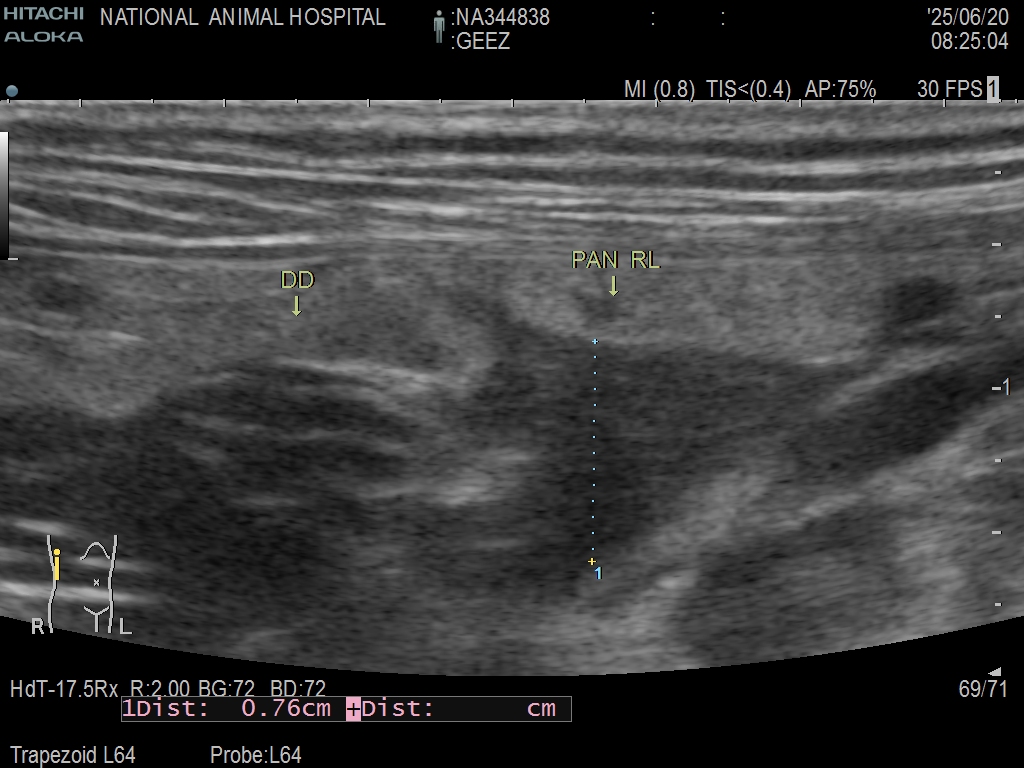
Task: Click the arrow under the DD label
Action: tap(296, 304)
